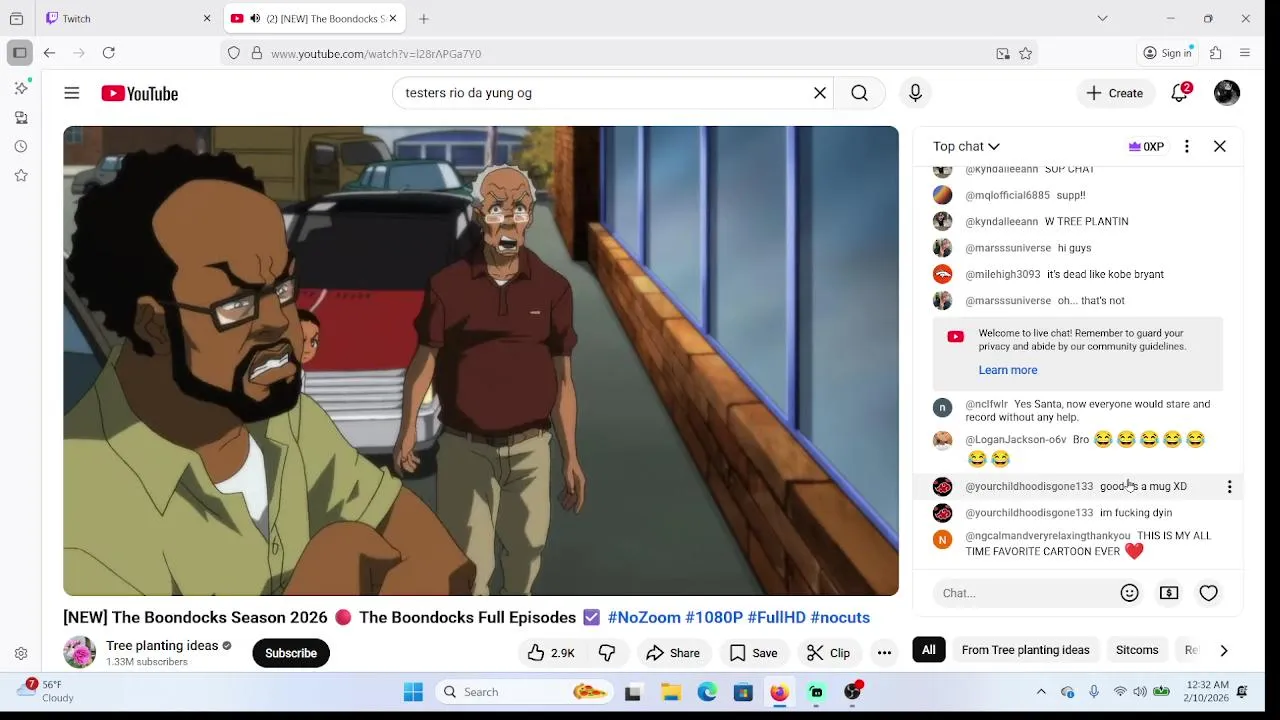The width and height of the screenshot is (1280, 720).
Task: Select From Tree planting ideas chip
Action: click(1025, 650)
